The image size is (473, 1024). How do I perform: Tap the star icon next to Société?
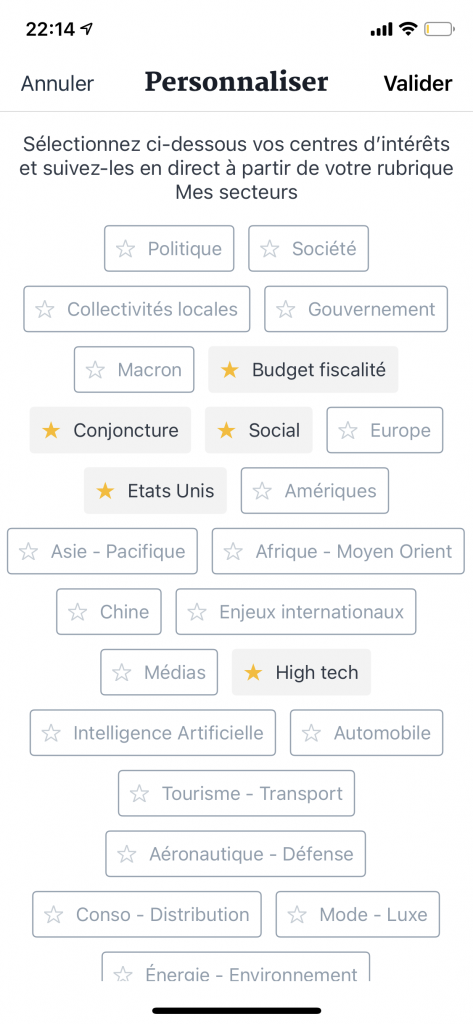coord(269,249)
